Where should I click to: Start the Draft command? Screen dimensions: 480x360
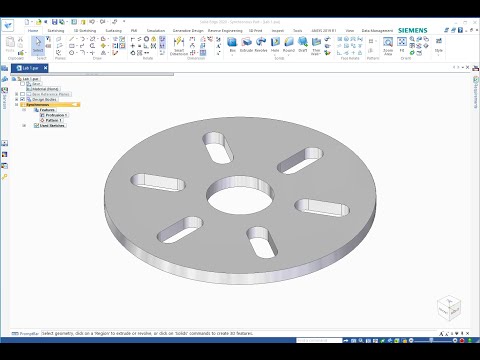(x=302, y=44)
